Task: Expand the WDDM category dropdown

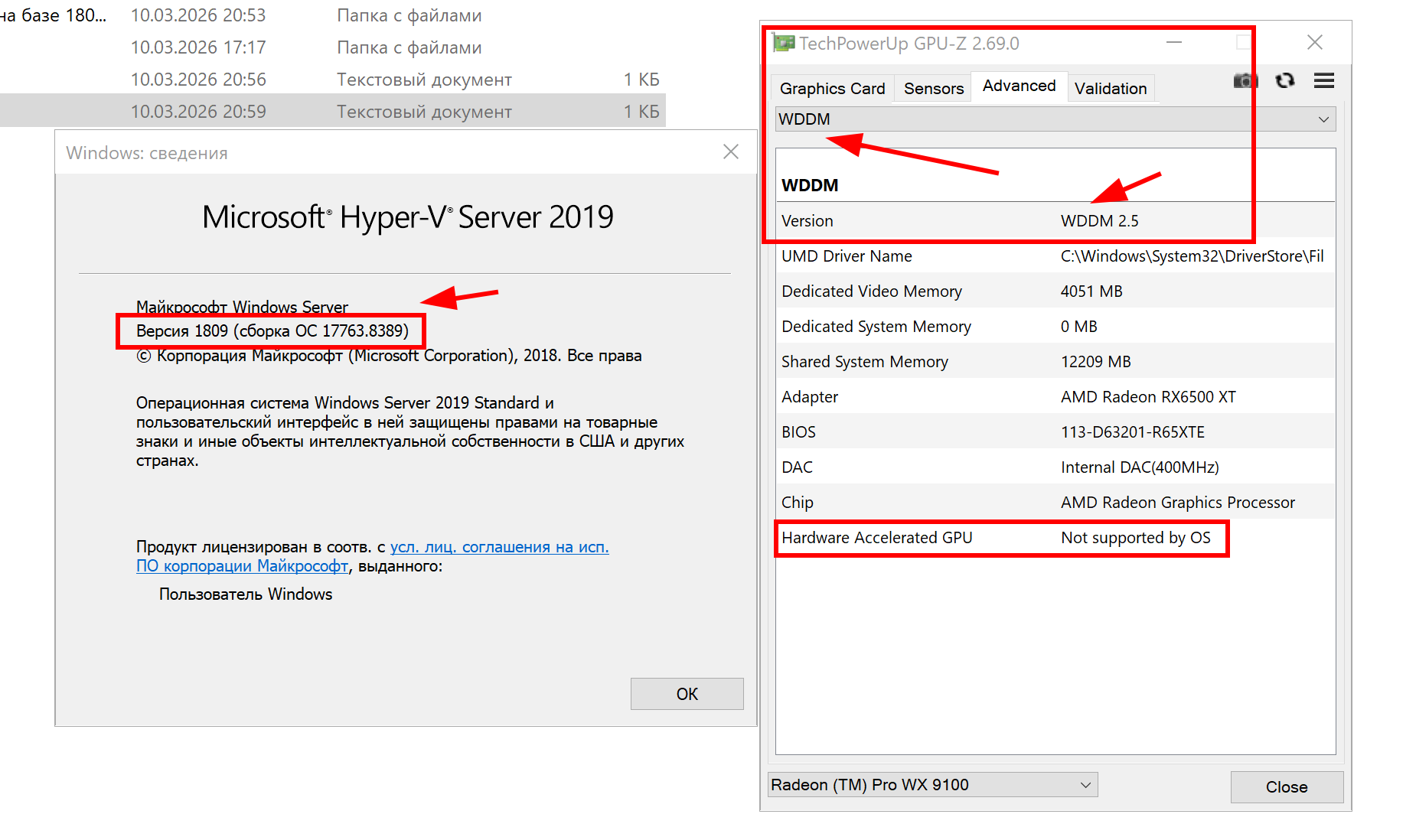Action: click(1055, 119)
